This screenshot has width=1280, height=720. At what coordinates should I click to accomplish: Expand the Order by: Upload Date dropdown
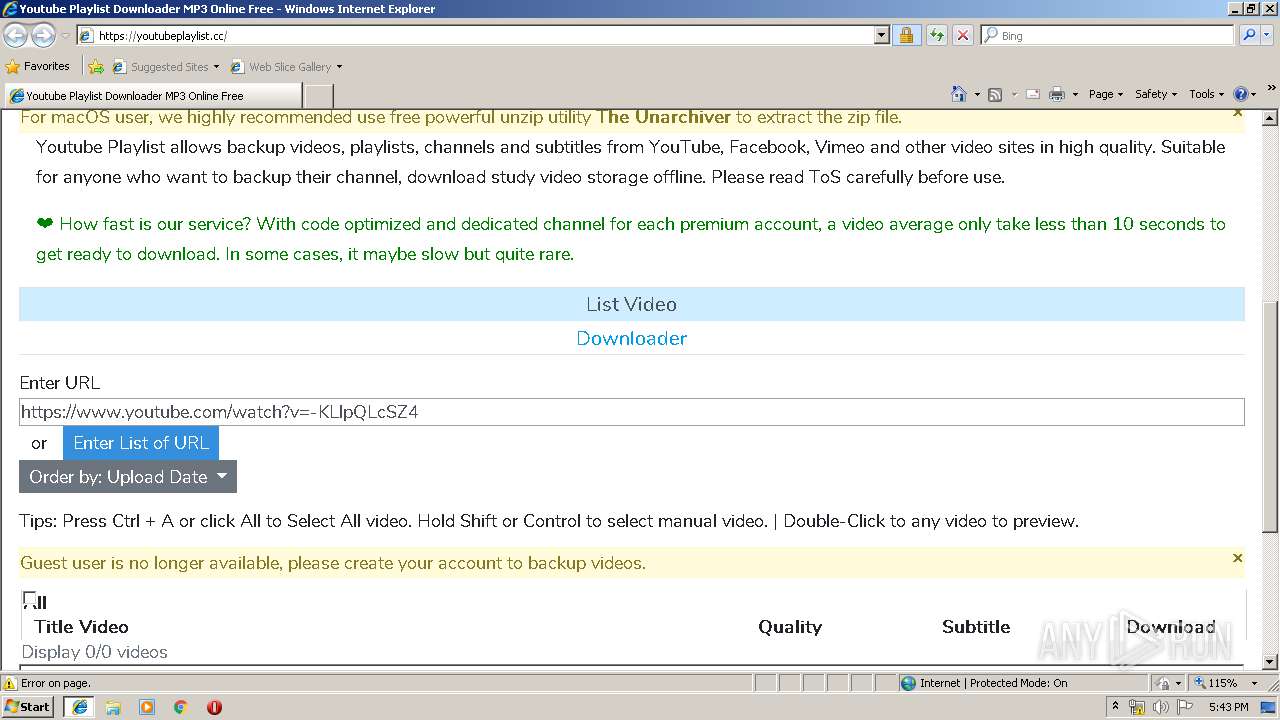128,477
